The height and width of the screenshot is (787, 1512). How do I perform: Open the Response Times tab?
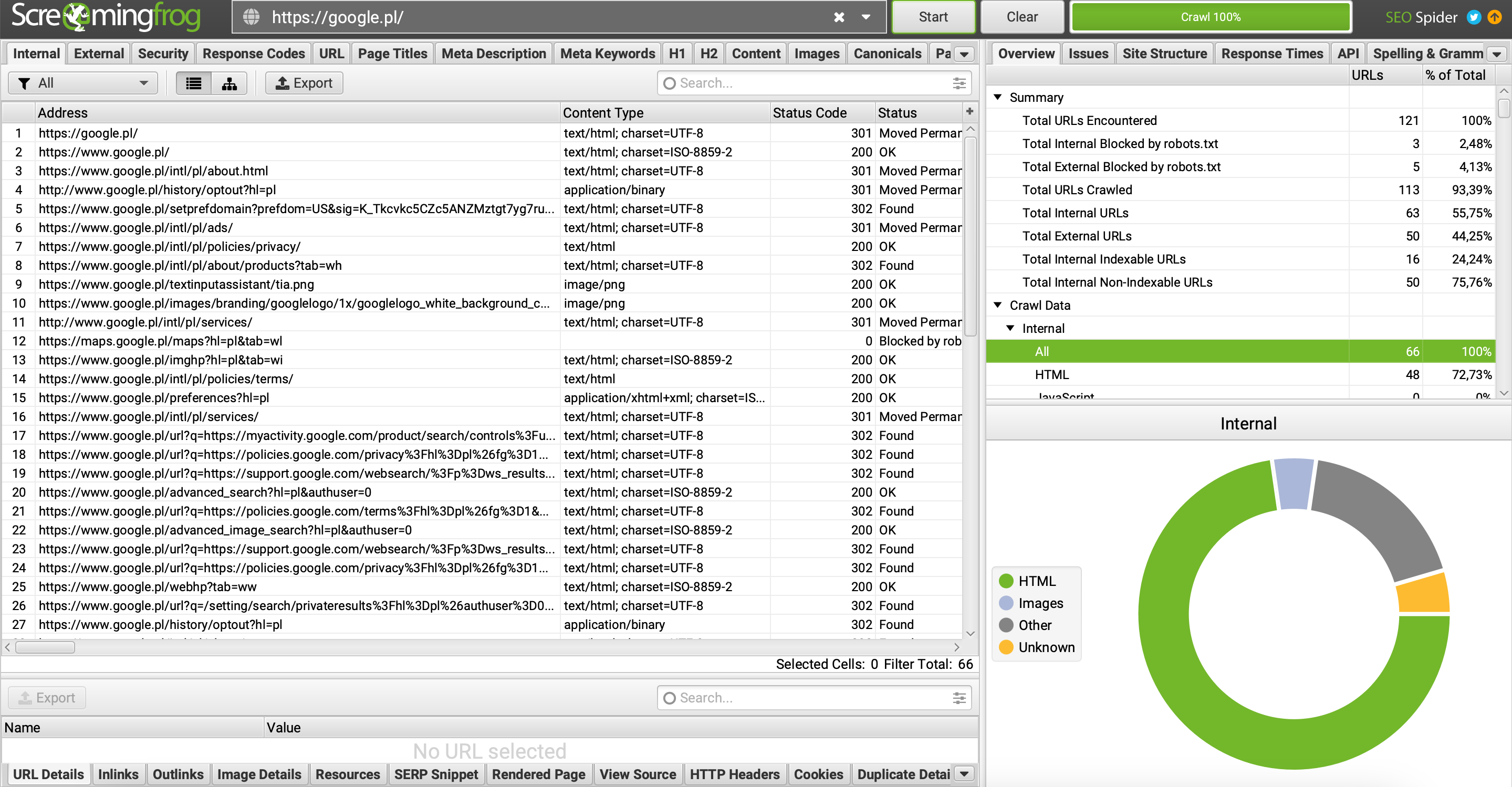pos(1272,54)
